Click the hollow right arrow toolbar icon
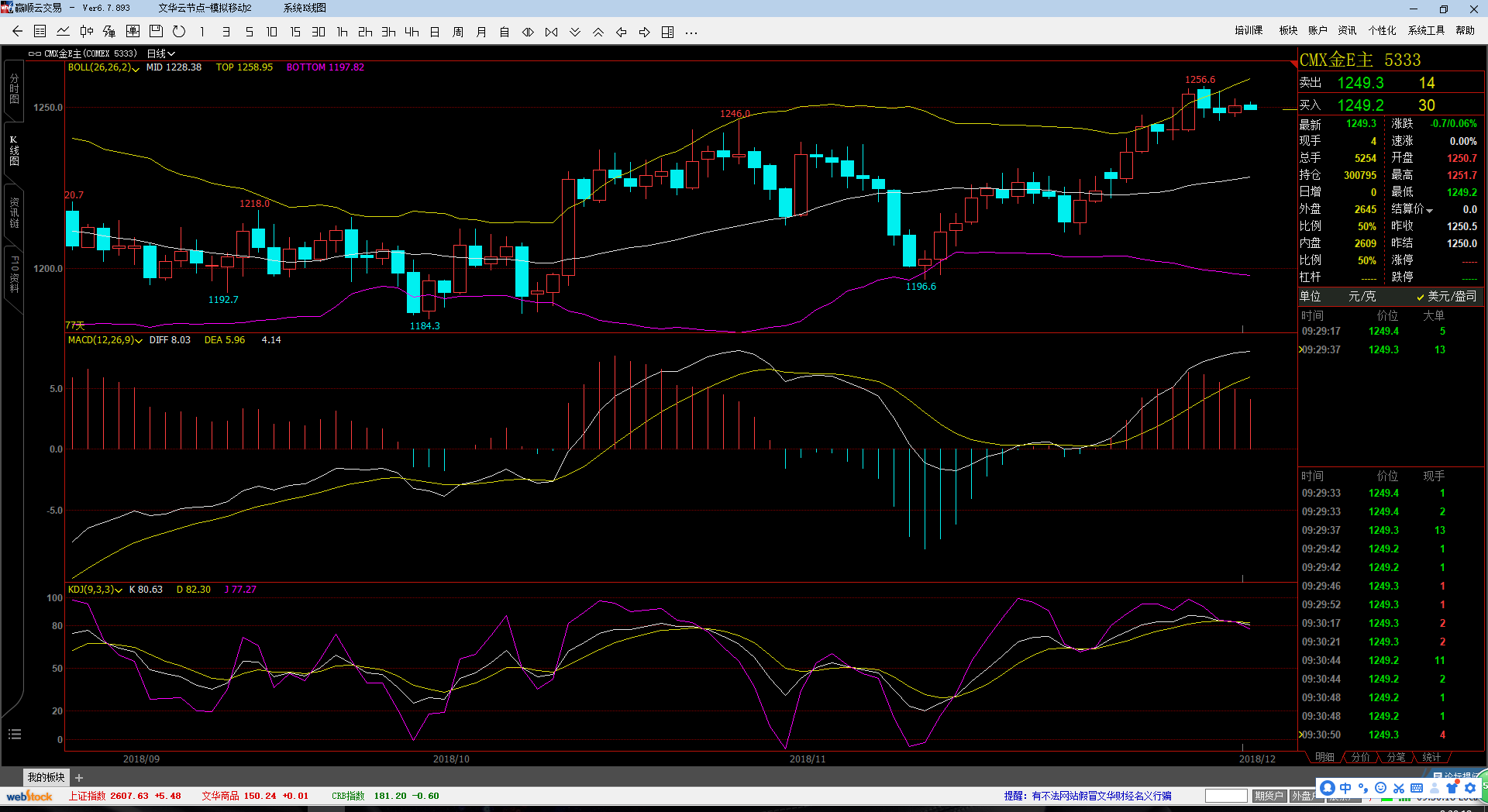 pyautogui.click(x=645, y=32)
